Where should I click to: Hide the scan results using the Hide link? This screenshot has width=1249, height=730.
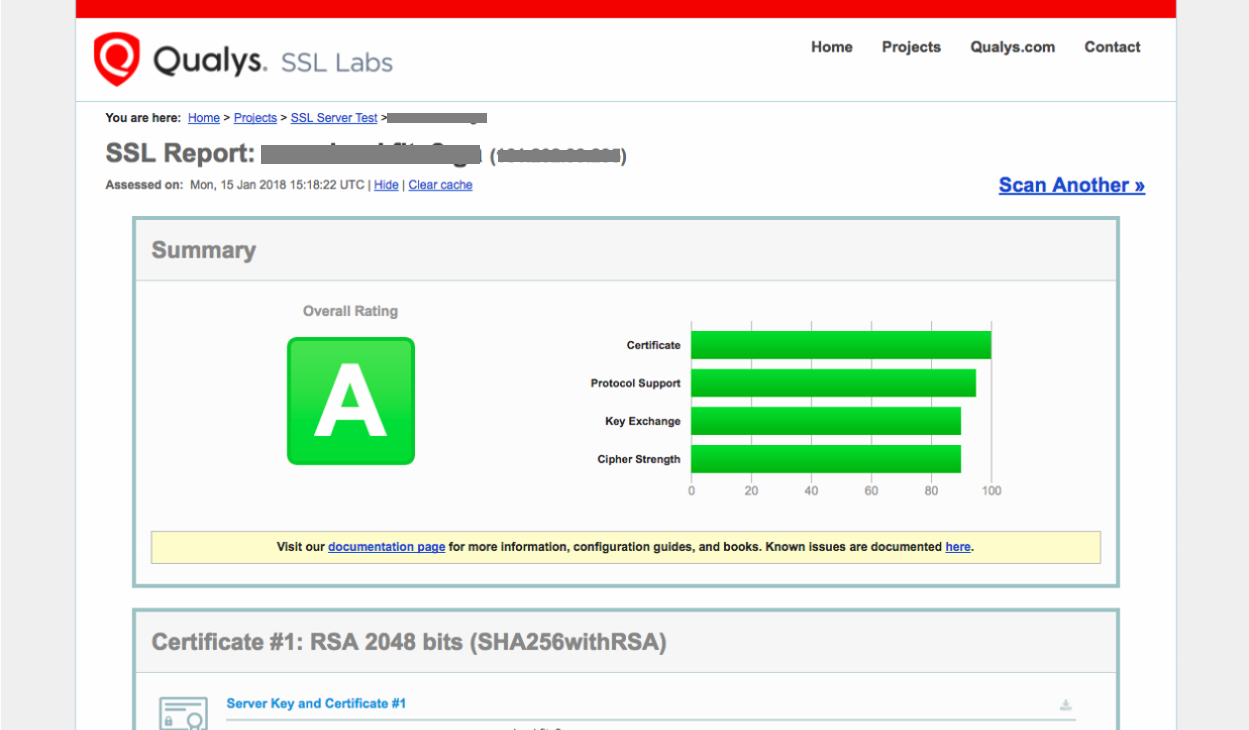click(x=386, y=185)
